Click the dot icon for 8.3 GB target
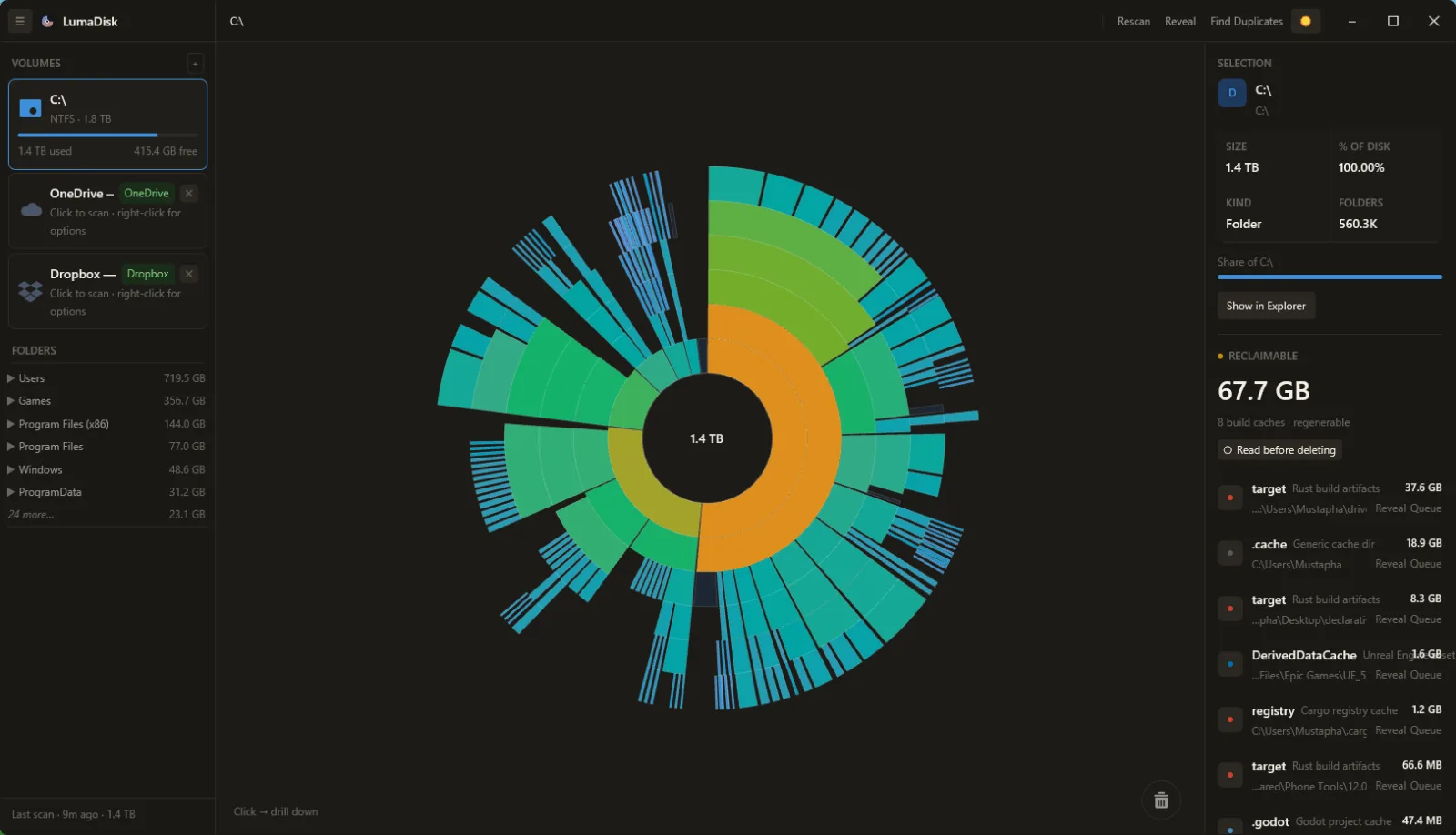The height and width of the screenshot is (835, 1456). pyautogui.click(x=1230, y=609)
